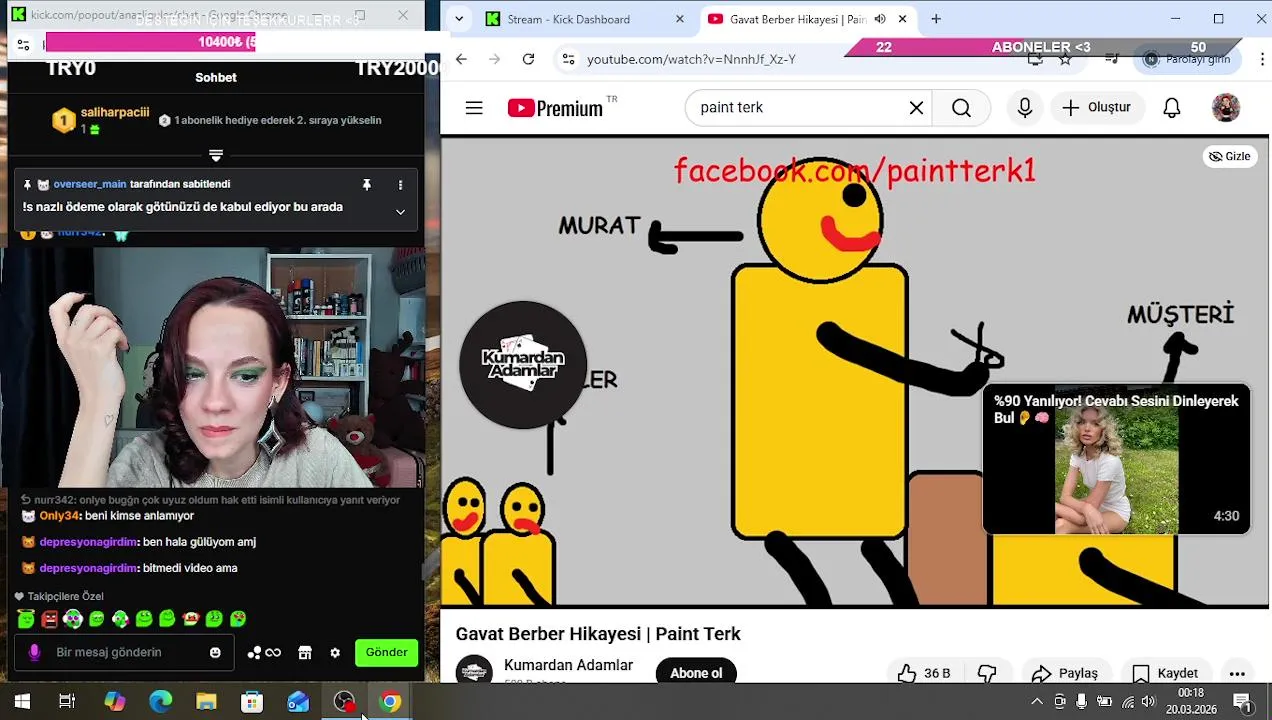This screenshot has height=720, width=1272.
Task: Open YouTube notifications bell
Action: [1172, 108]
